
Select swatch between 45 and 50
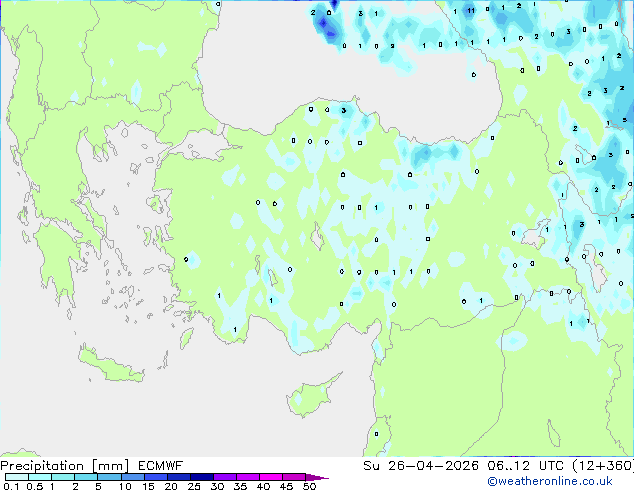click(294, 477)
